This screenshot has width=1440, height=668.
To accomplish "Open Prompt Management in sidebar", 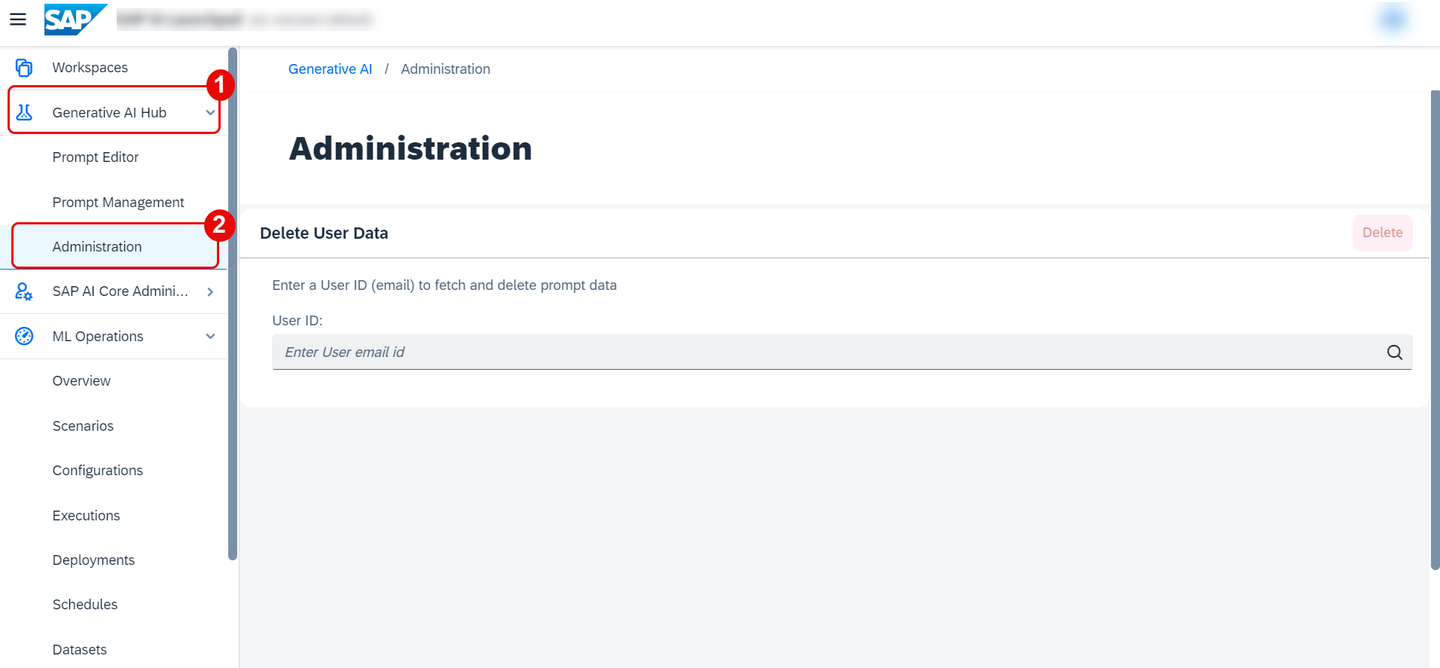I will tap(118, 202).
